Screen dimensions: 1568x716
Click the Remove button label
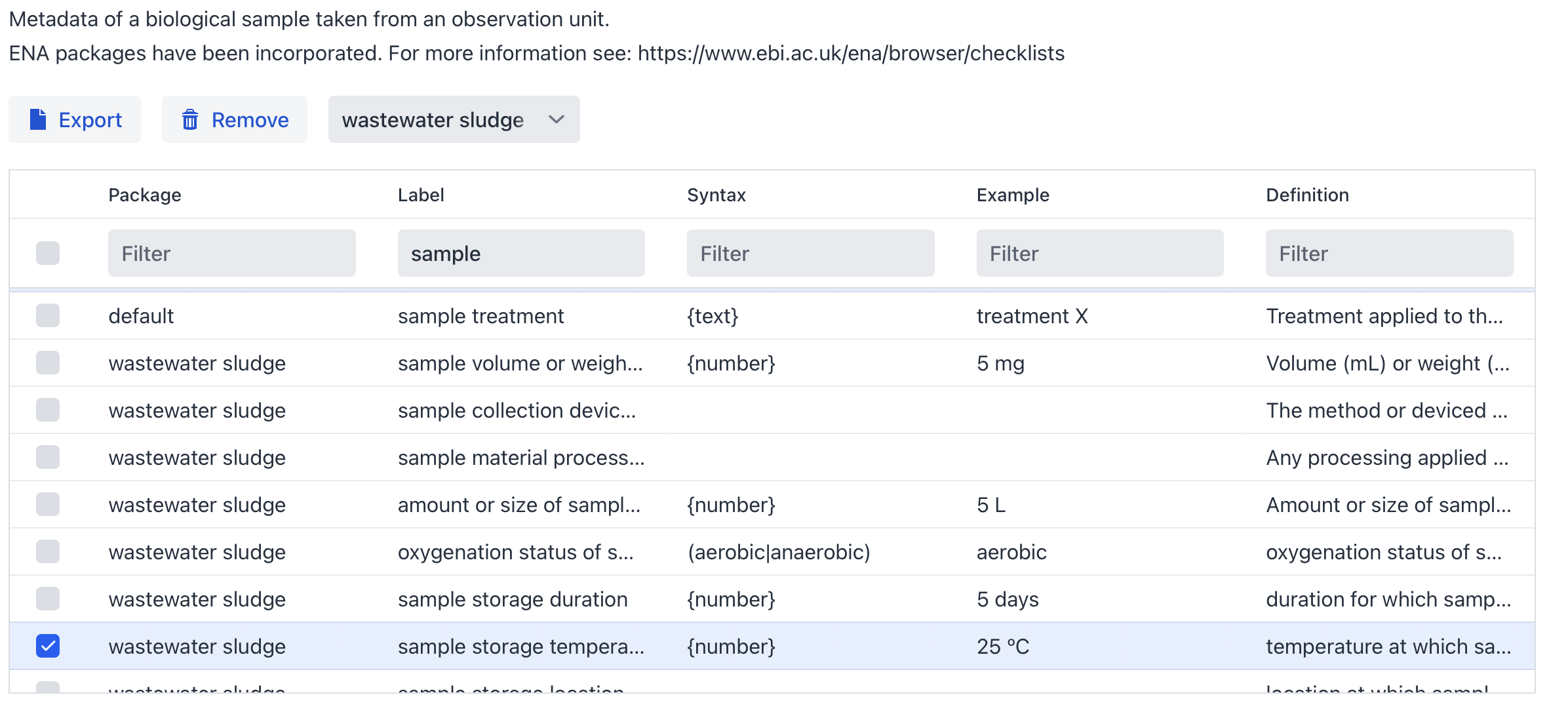point(250,119)
